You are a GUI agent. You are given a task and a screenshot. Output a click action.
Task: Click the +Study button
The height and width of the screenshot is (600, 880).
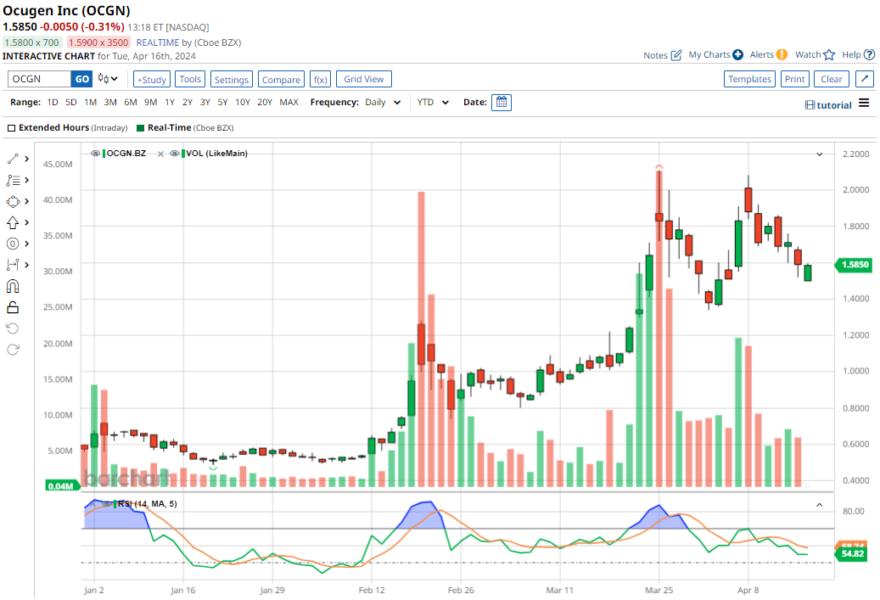(152, 79)
